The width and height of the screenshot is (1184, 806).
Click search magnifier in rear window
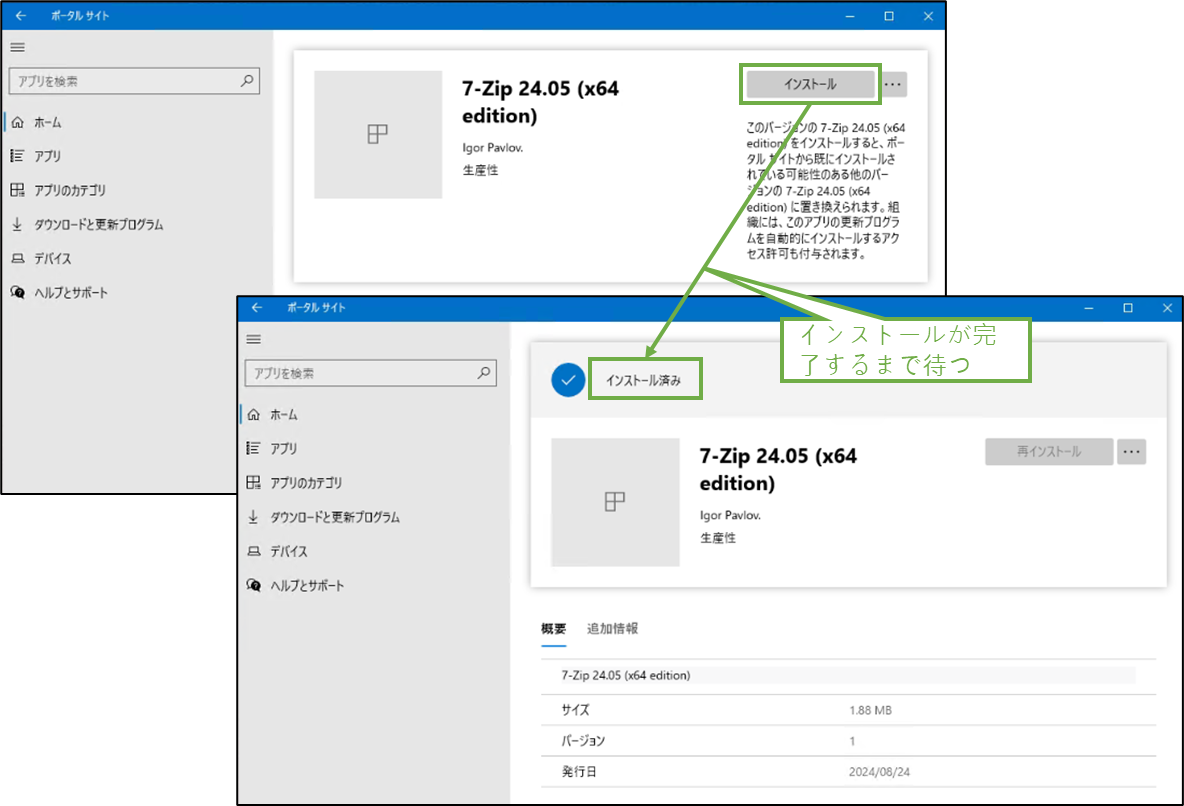click(x=247, y=81)
